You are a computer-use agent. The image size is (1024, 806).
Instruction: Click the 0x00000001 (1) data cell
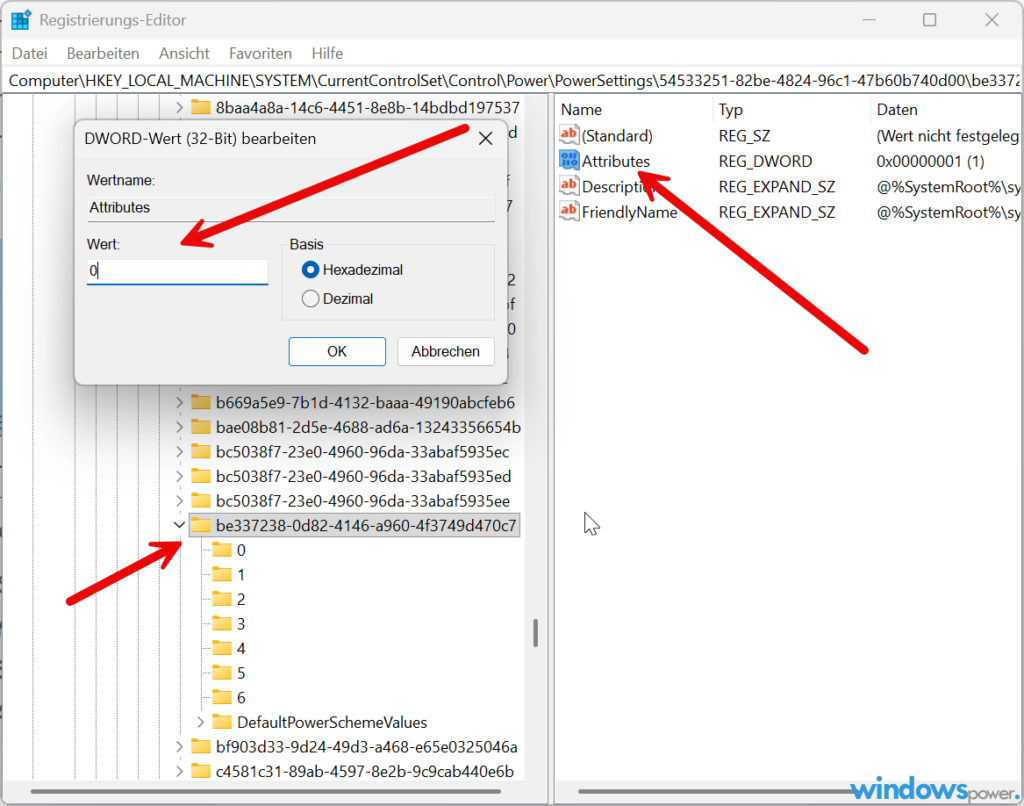point(930,161)
